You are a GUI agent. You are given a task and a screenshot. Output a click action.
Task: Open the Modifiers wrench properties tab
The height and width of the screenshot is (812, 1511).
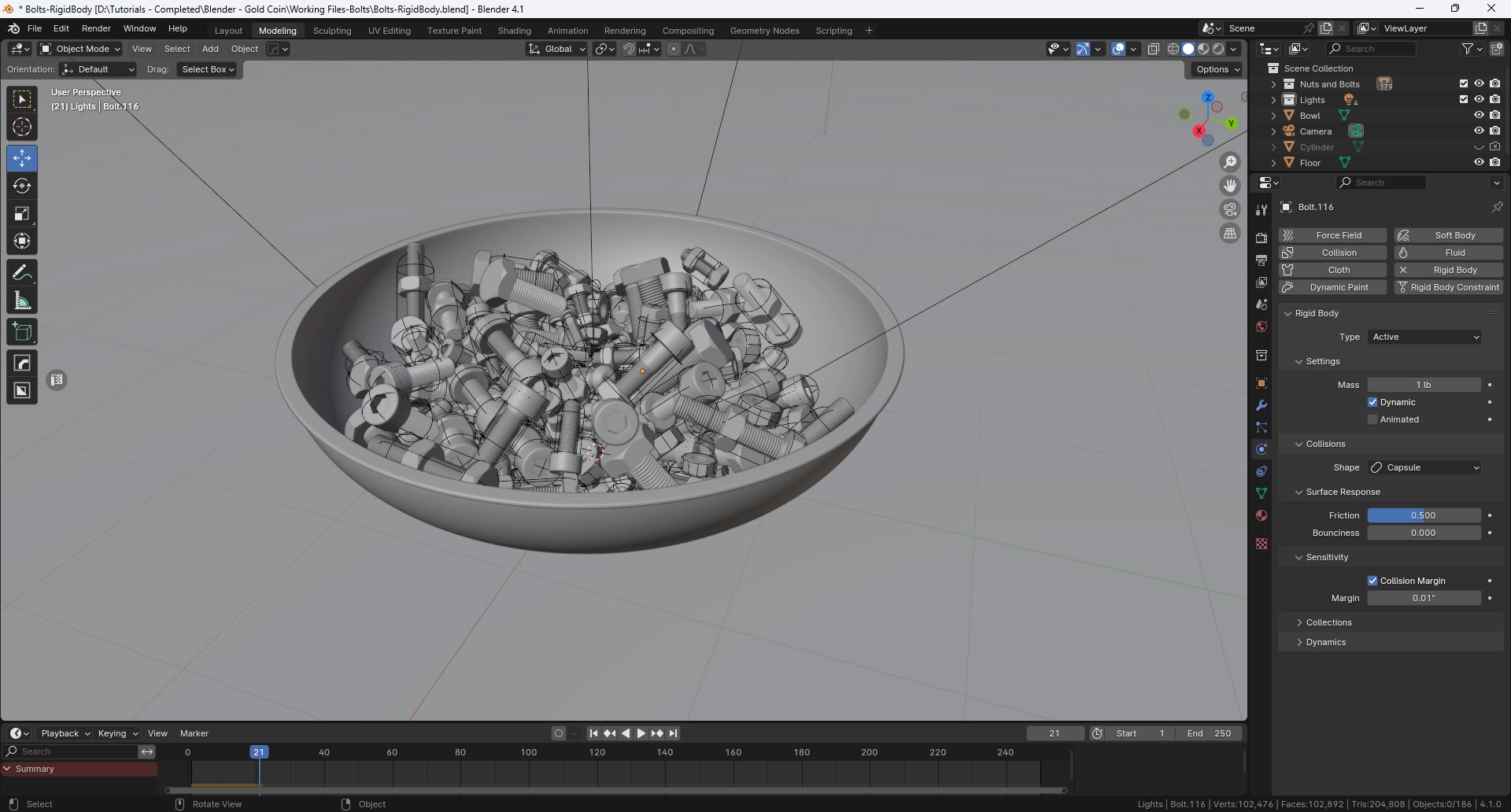point(1262,405)
